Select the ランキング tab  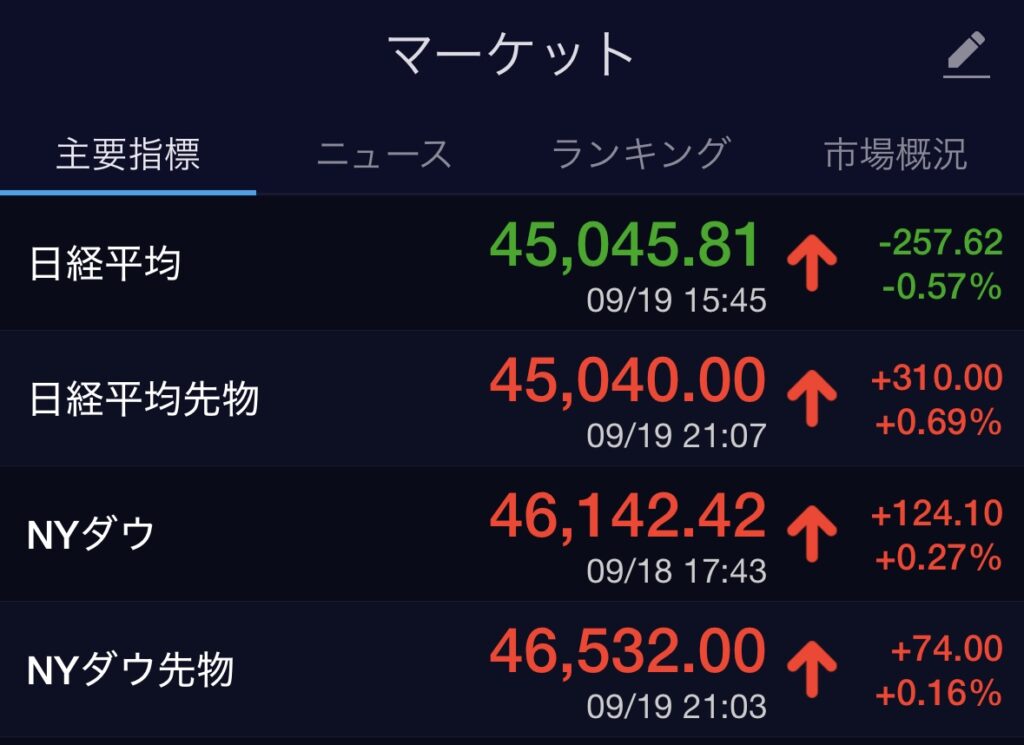click(640, 155)
